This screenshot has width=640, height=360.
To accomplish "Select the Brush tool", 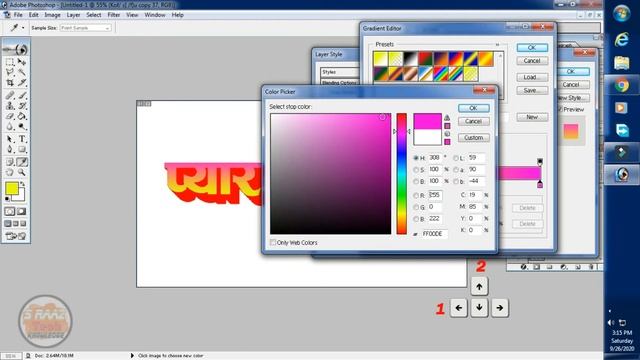I will pyautogui.click(x=22, y=96).
